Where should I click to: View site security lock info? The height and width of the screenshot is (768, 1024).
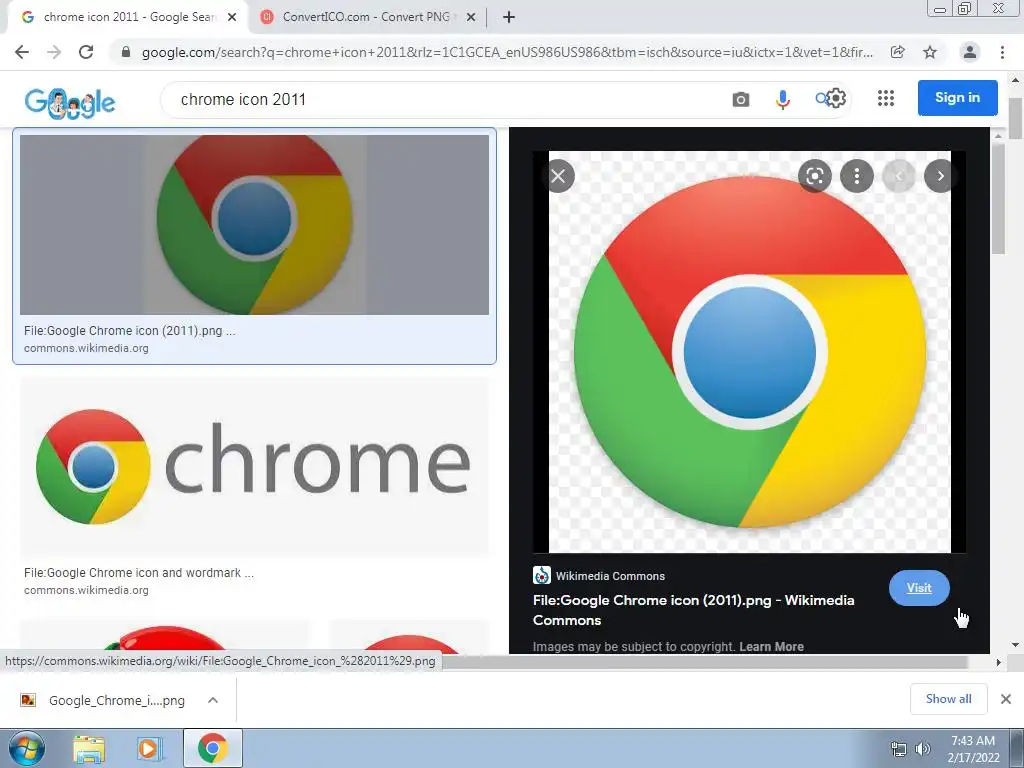(126, 52)
